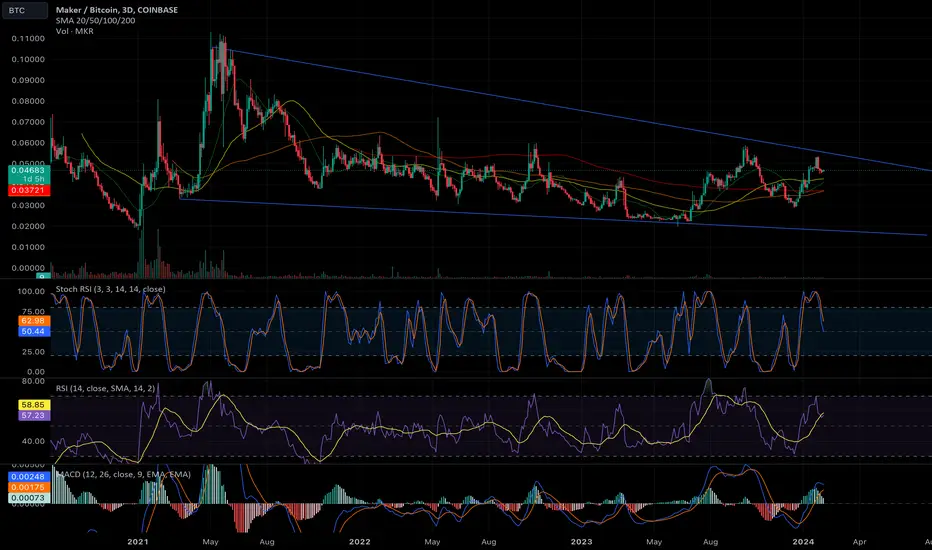Click the yellow 58.85 RSI value

33,405
